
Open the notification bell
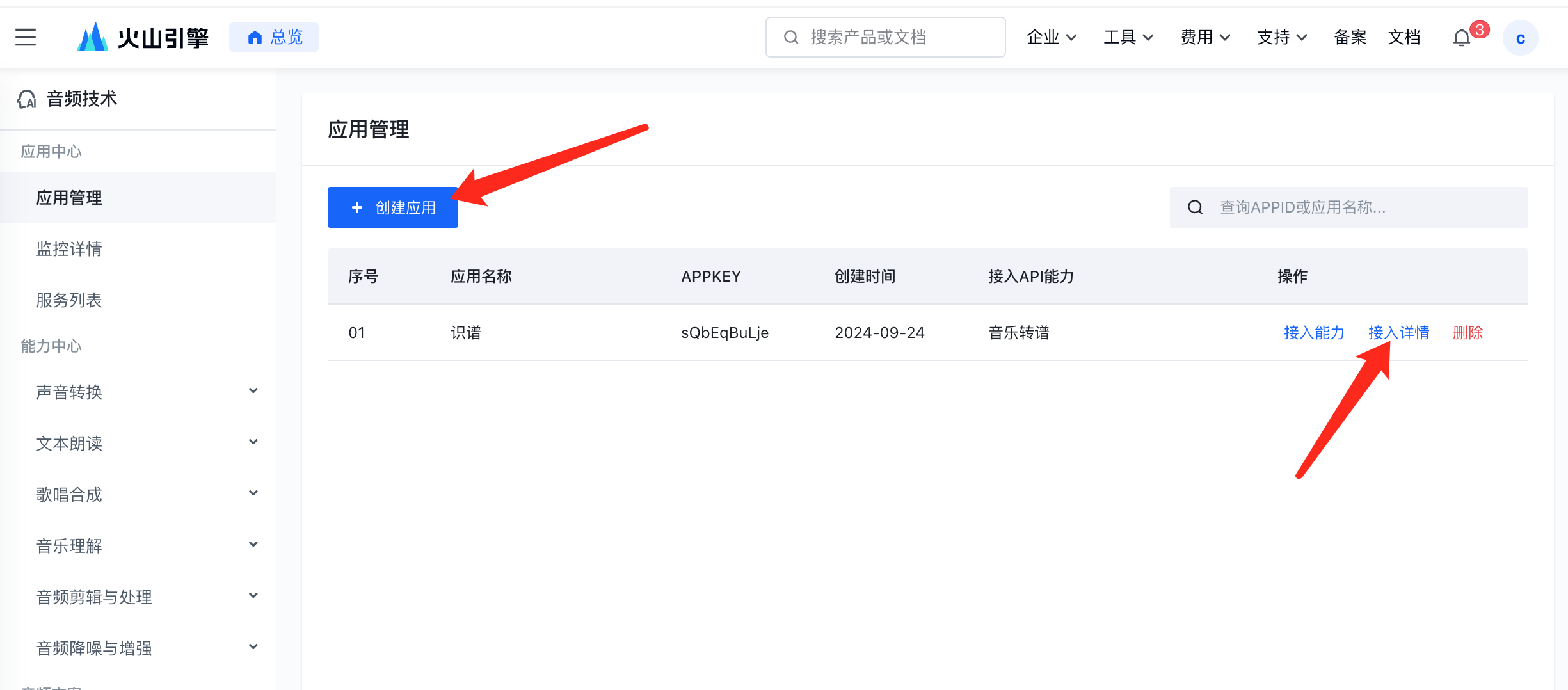tap(1462, 38)
